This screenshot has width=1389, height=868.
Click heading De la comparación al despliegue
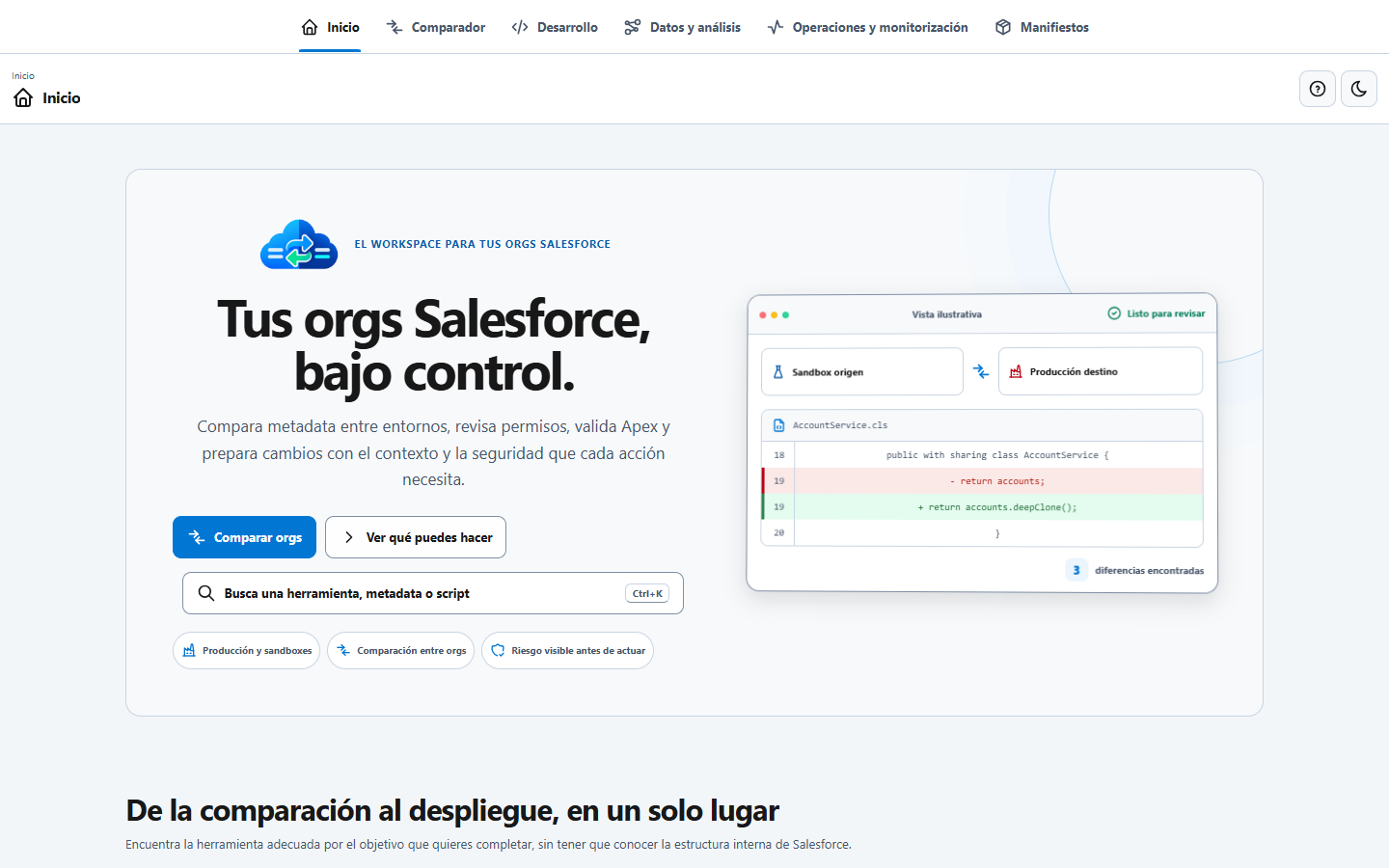(x=452, y=810)
